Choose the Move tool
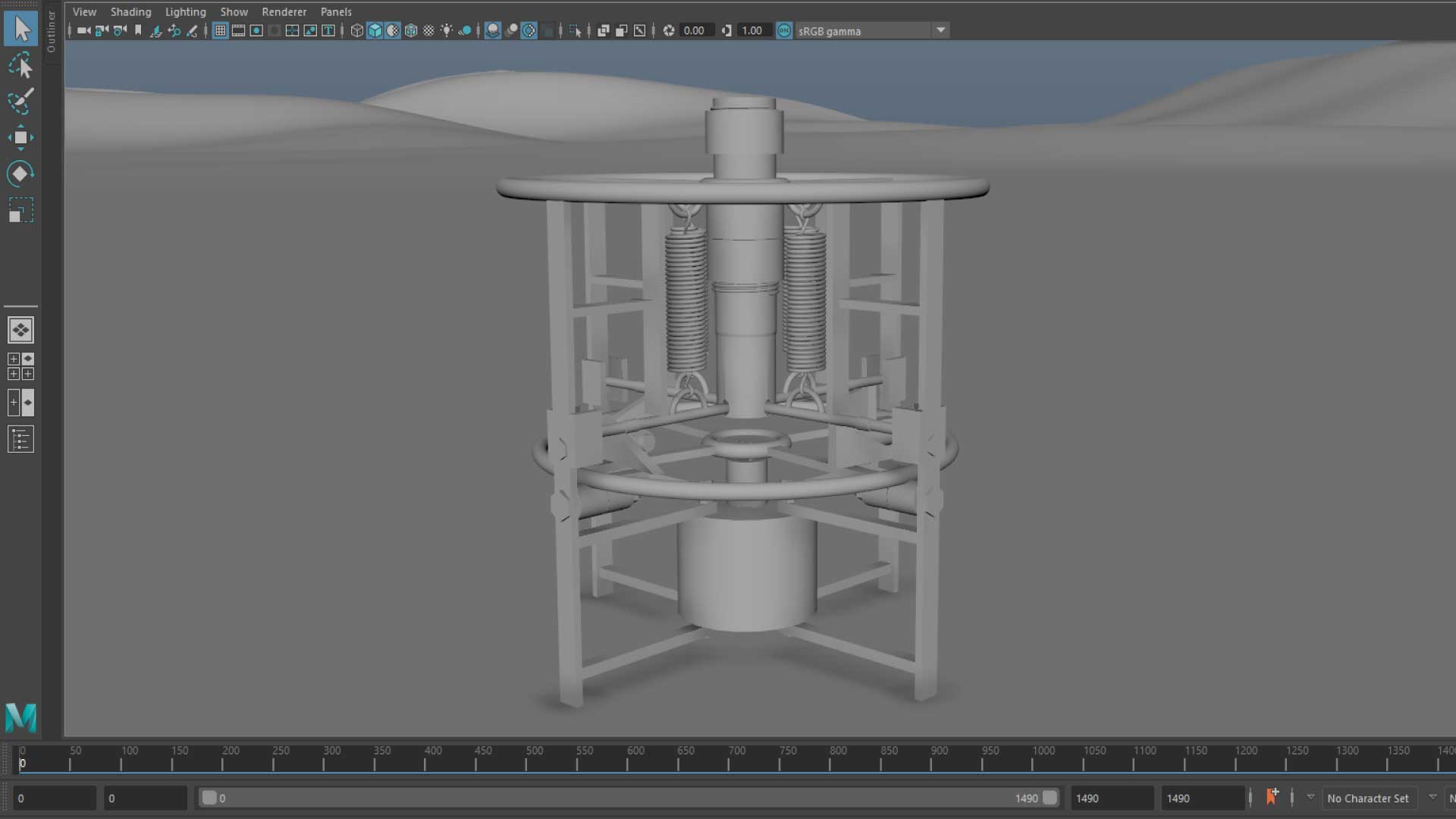1456x819 pixels. (x=20, y=137)
